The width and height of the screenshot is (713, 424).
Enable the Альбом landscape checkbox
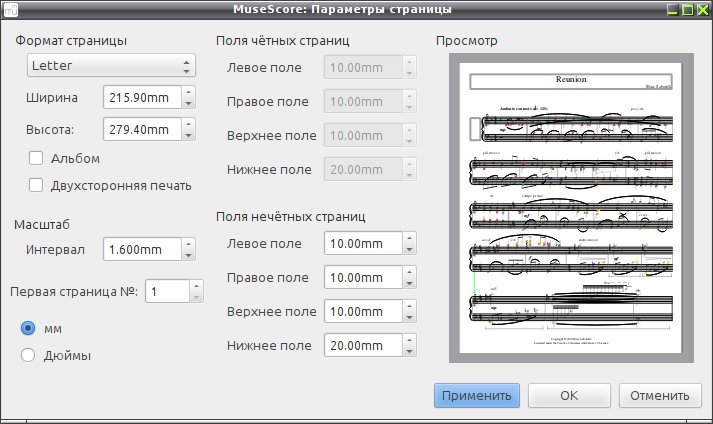pos(36,158)
